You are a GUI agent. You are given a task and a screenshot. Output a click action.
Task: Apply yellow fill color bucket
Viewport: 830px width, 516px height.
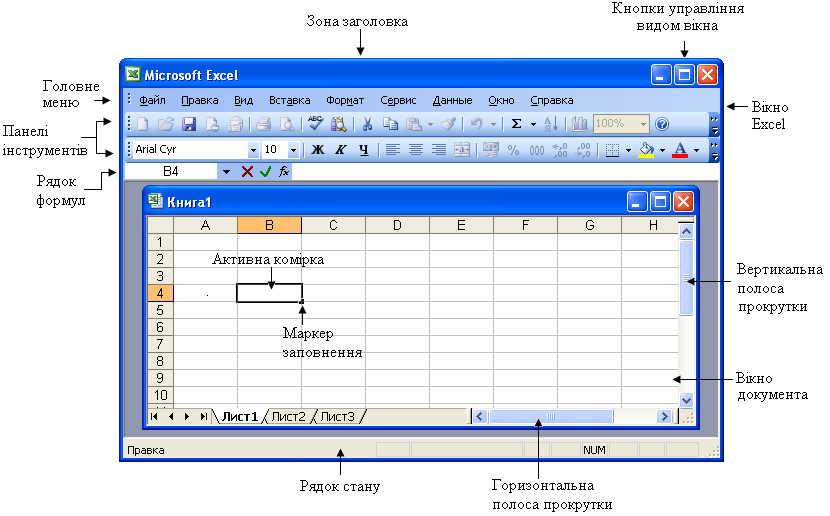(646, 150)
